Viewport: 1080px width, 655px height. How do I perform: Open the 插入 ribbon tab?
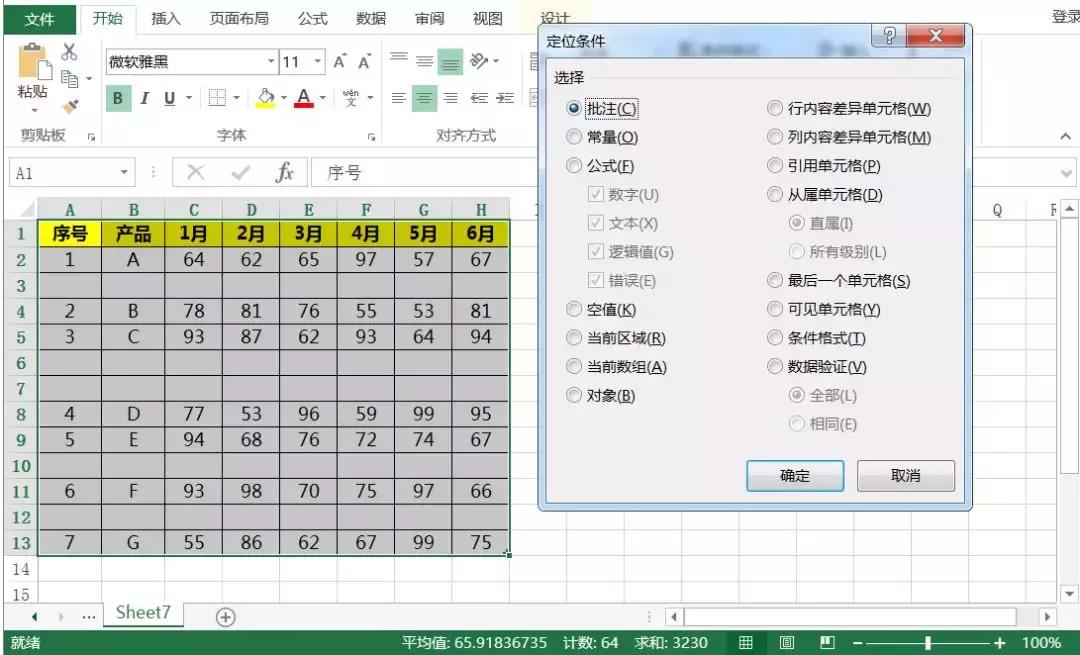coord(165,17)
